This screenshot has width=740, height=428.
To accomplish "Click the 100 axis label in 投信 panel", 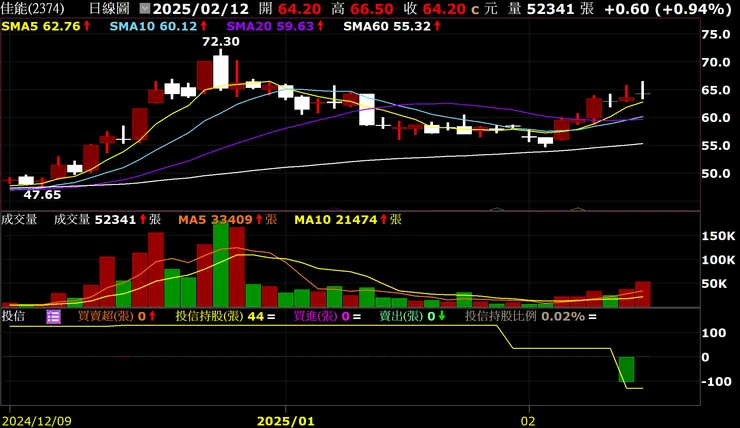I will coord(714,333).
